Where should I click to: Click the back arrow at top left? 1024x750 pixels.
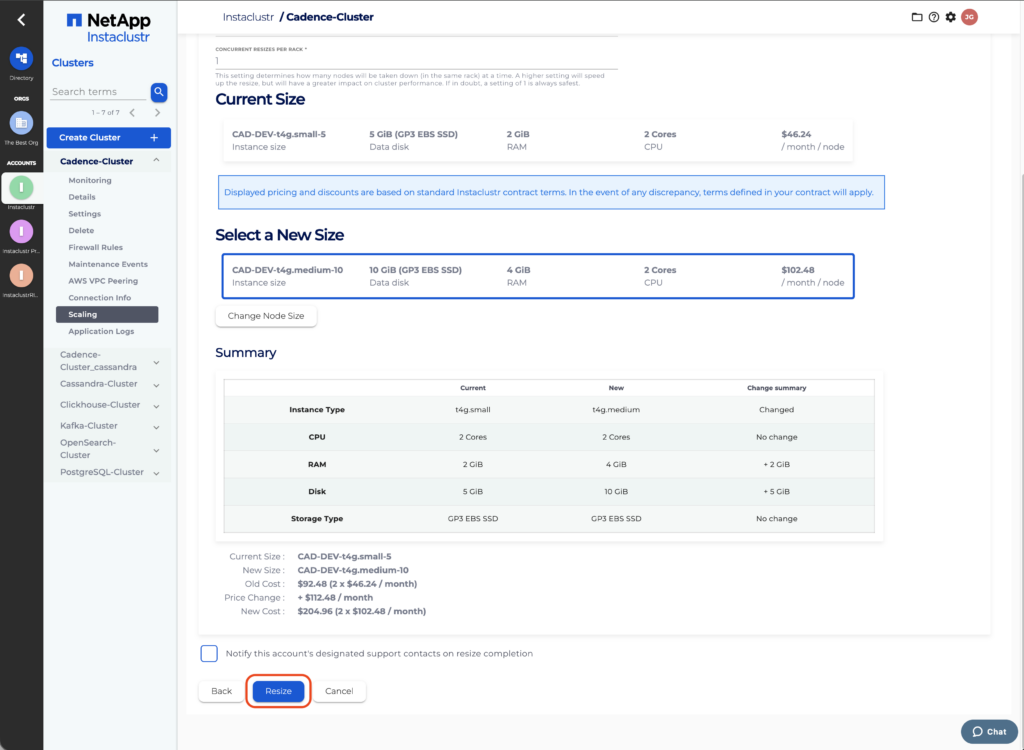pyautogui.click(x=21, y=19)
